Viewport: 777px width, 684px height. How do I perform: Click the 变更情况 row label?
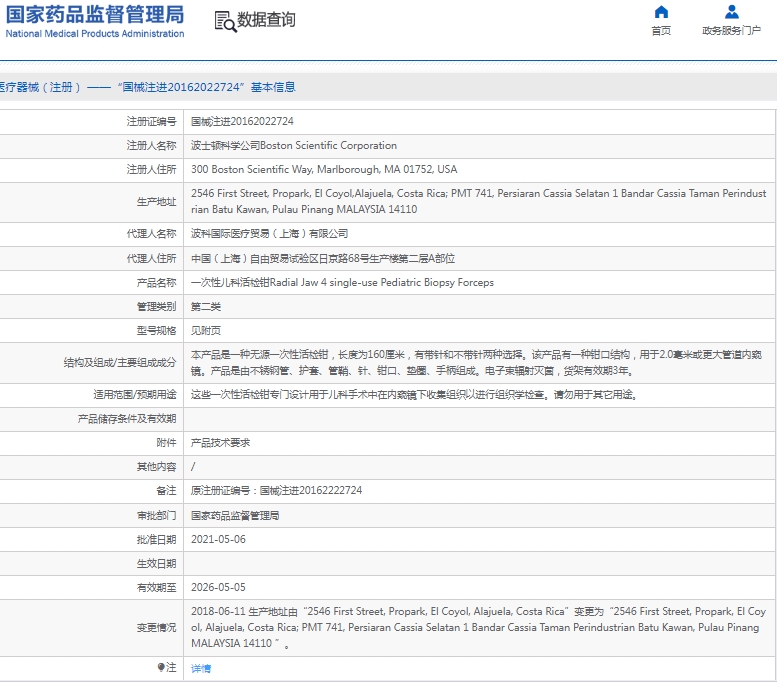click(156, 627)
